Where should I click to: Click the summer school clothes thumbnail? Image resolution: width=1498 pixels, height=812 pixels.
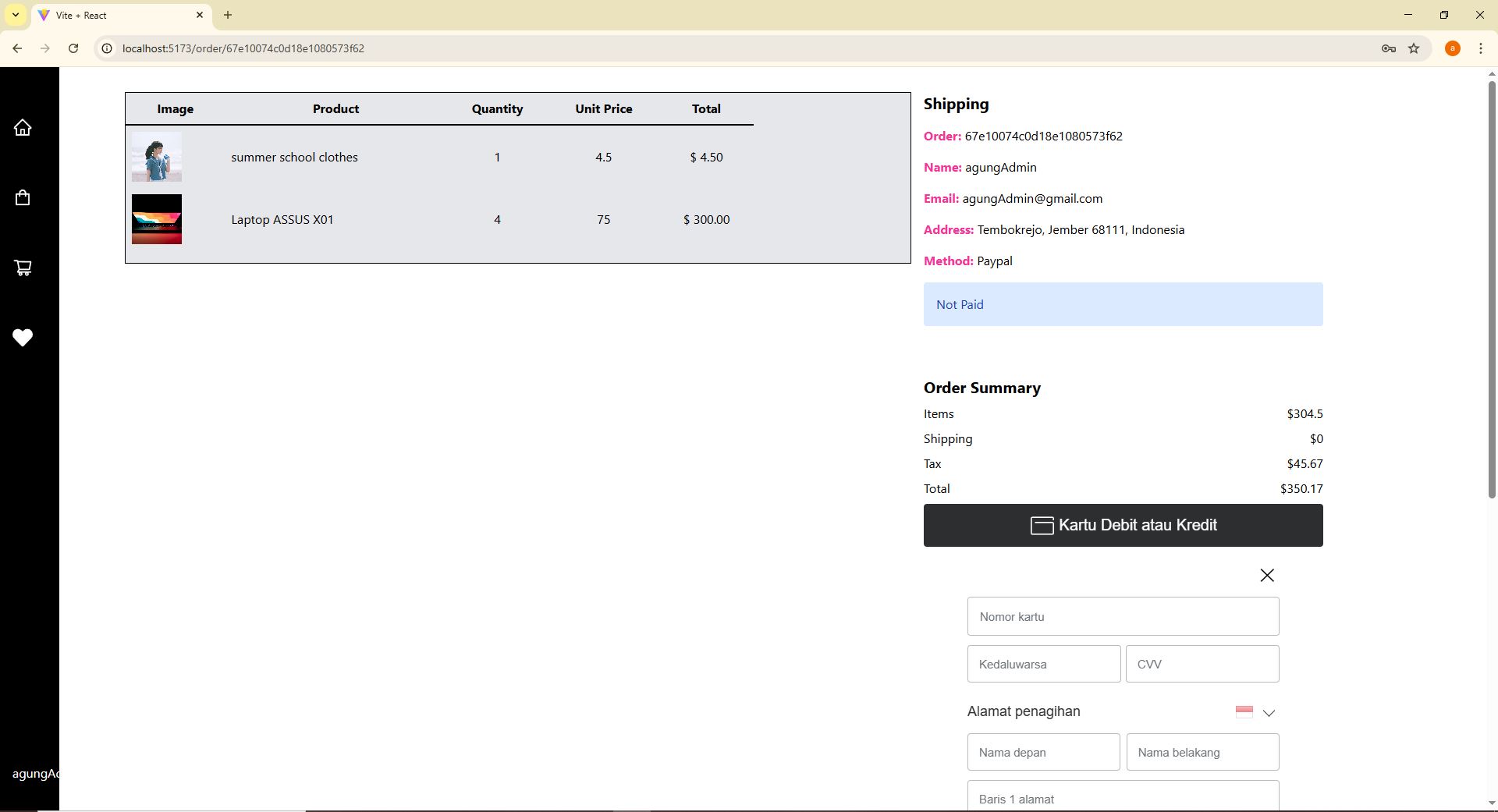[157, 157]
